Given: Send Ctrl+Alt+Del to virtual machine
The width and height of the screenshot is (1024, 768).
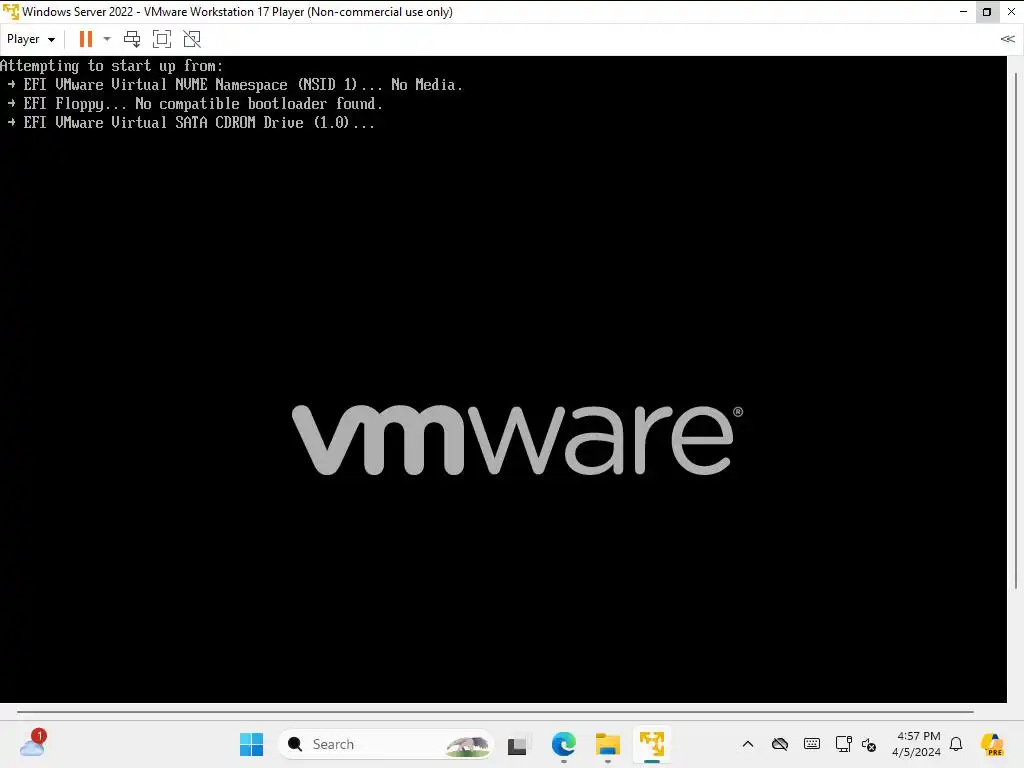Looking at the screenshot, I should [132, 39].
